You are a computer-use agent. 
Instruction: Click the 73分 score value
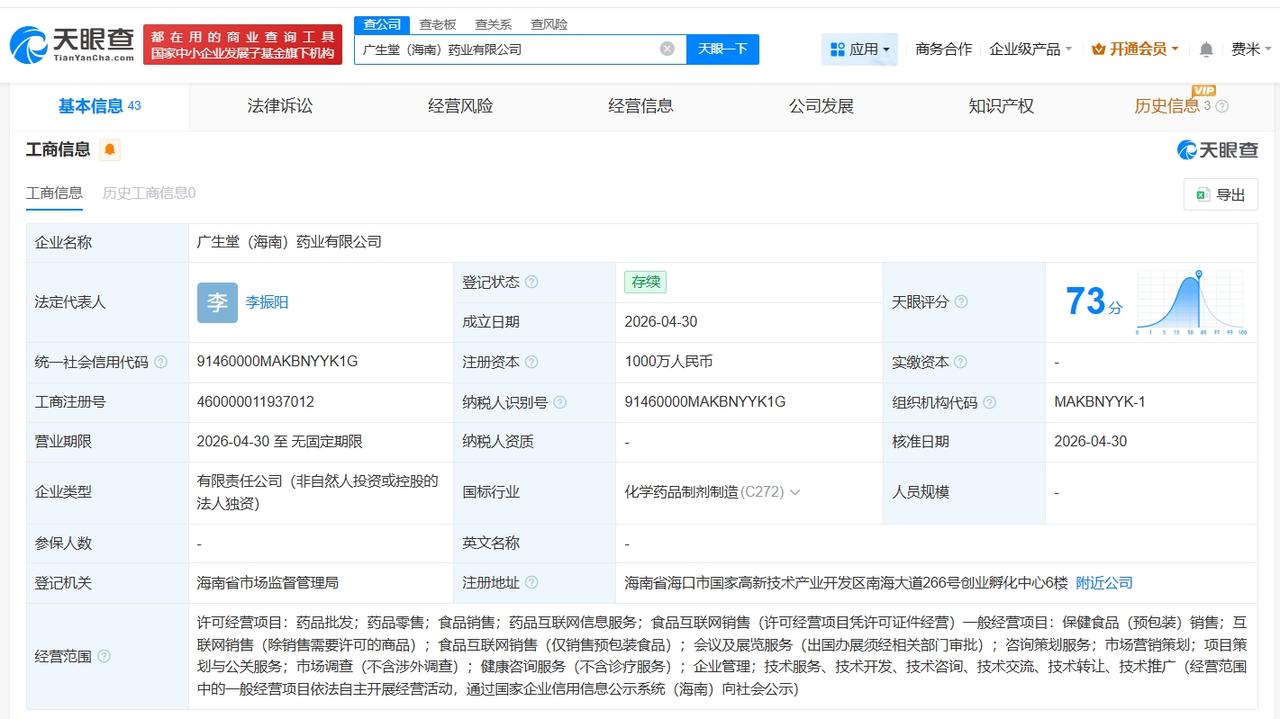(x=1093, y=302)
